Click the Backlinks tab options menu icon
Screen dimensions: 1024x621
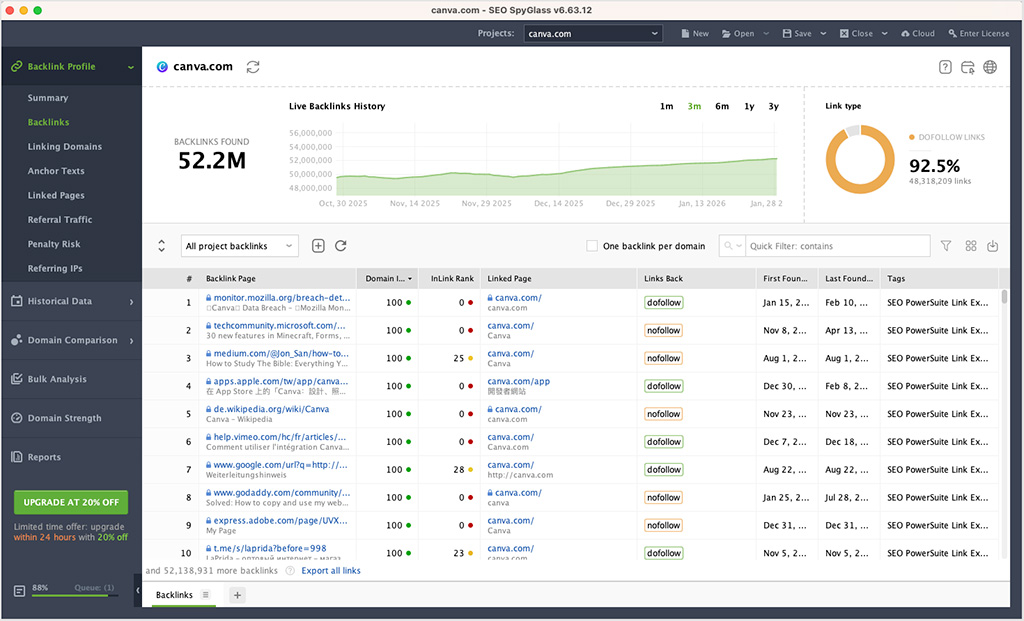pos(205,594)
